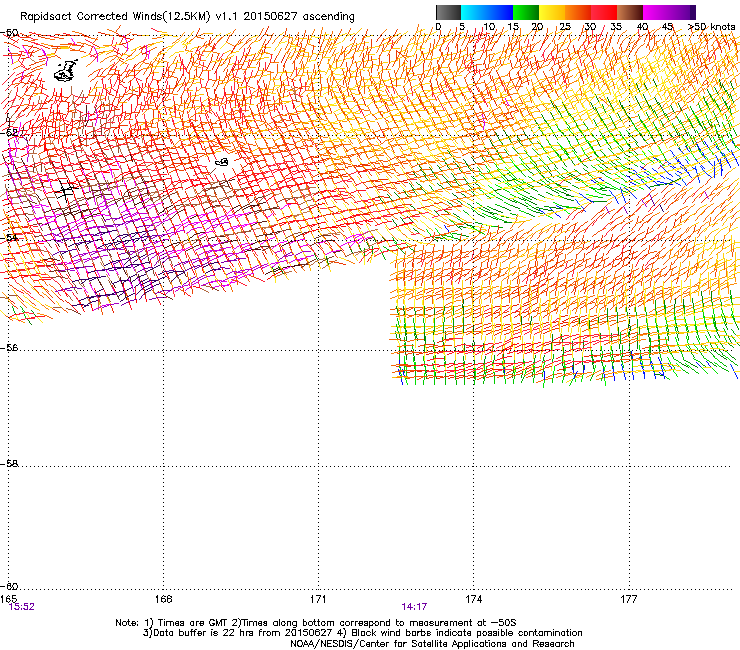Click the yellow 20-25 knots legend segment
The width and height of the screenshot is (740, 650).
(552, 12)
